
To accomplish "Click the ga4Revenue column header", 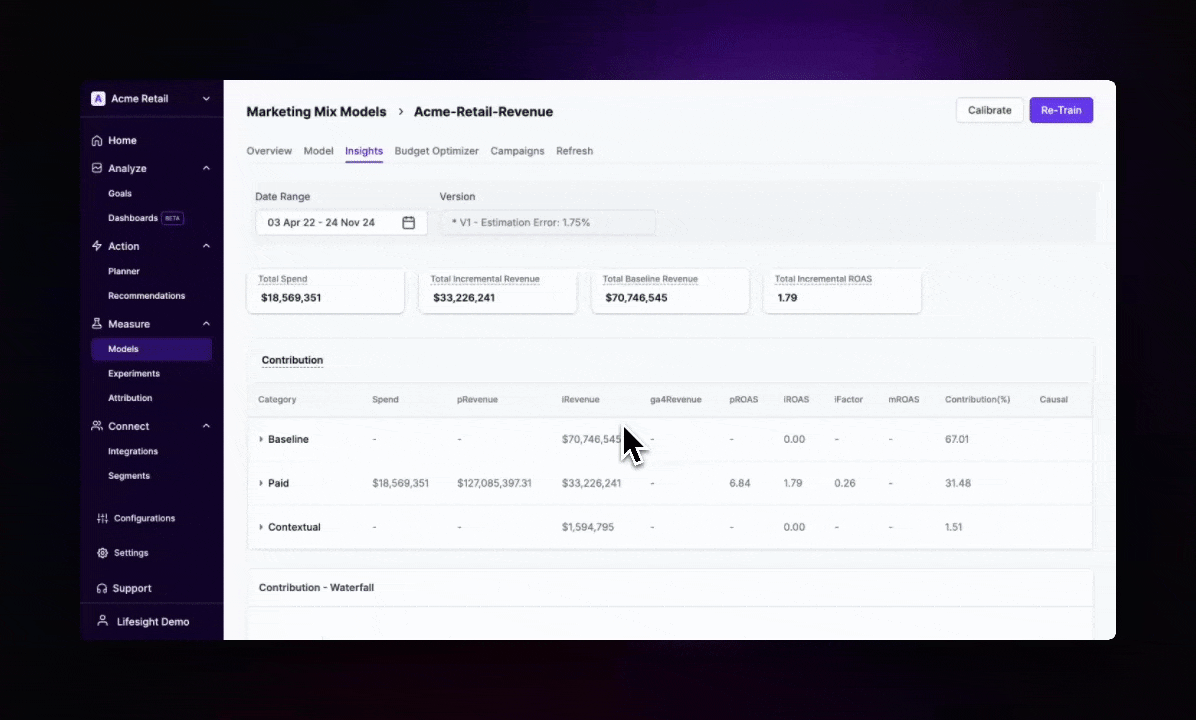I will pos(676,400).
